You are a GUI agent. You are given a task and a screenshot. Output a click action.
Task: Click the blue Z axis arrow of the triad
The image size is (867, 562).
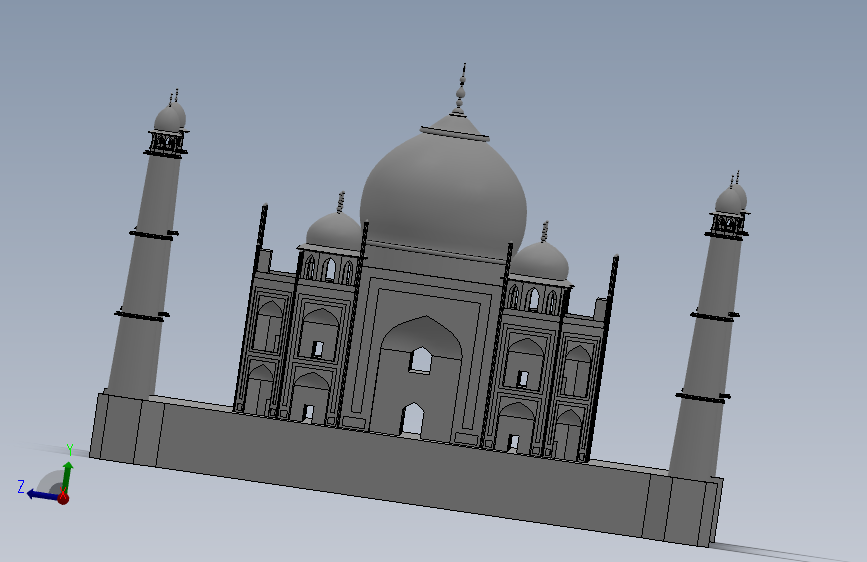(43, 494)
